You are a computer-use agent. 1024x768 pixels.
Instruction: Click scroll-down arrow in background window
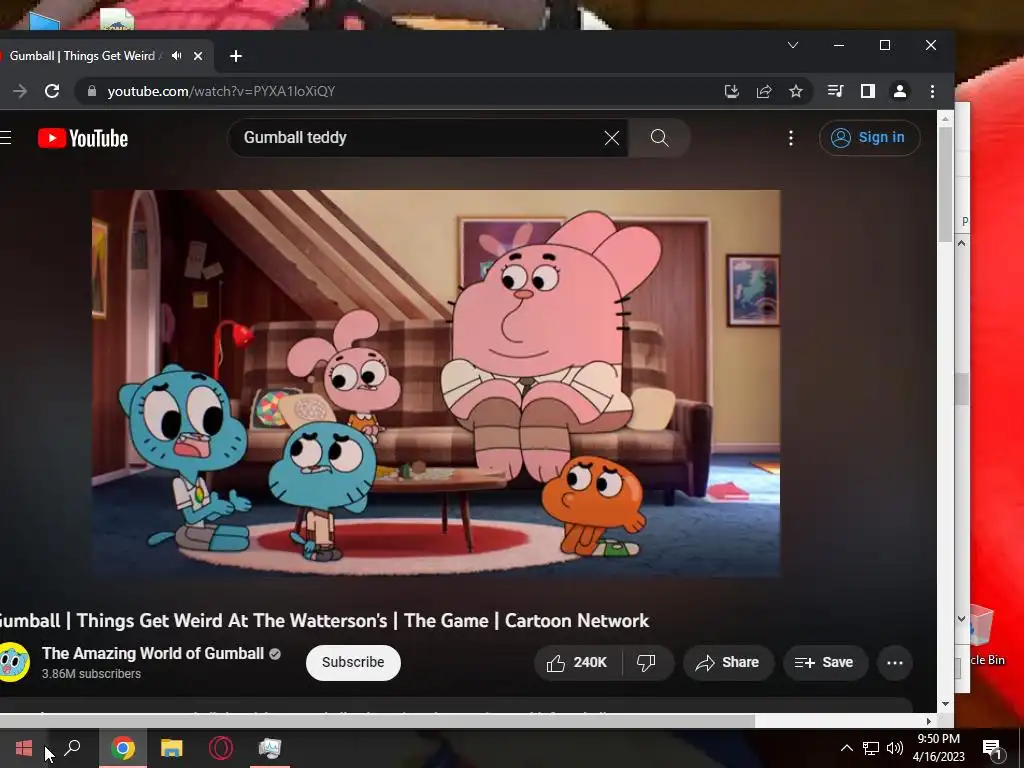(961, 618)
